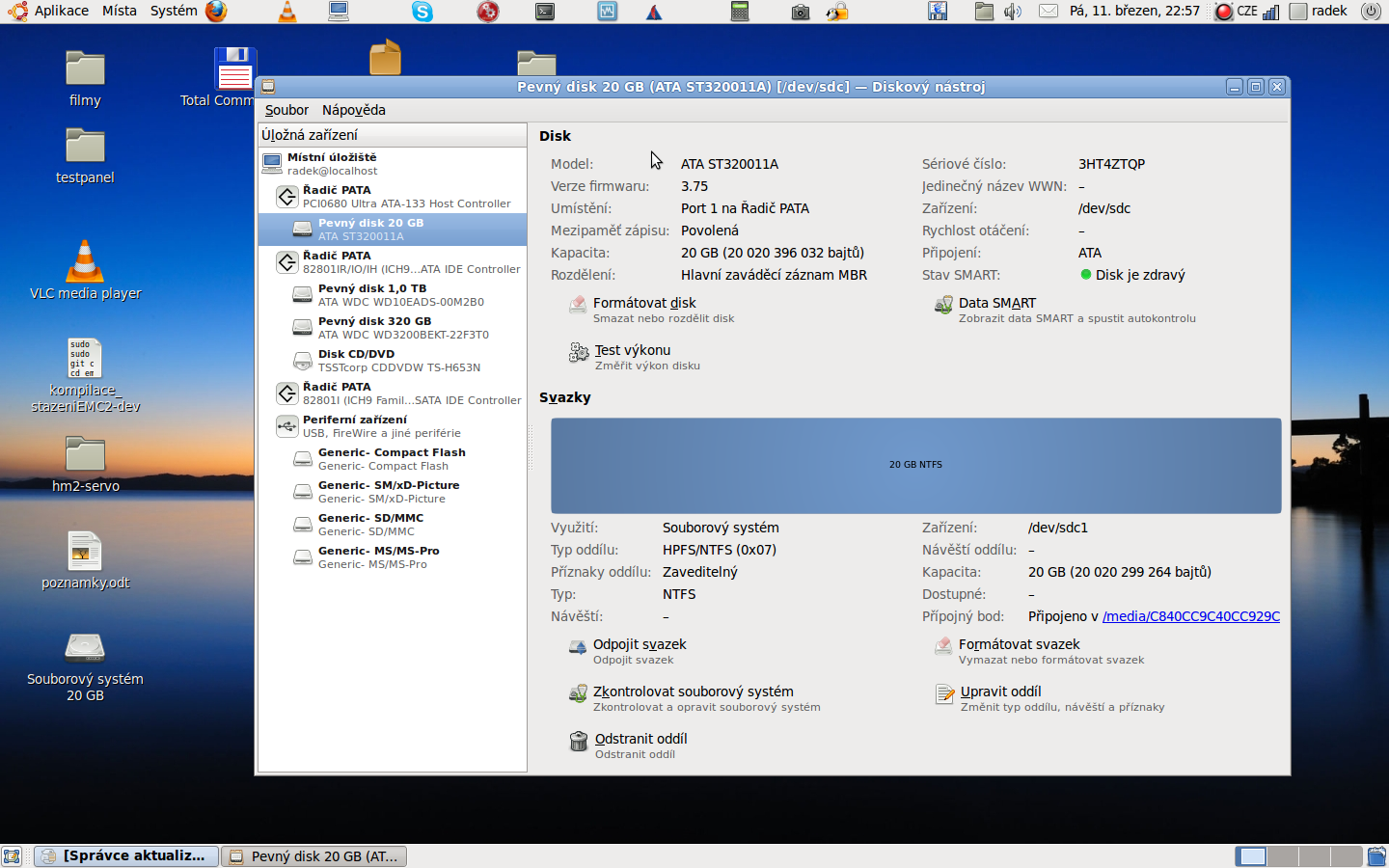Open the mount point /media link
Image resolution: width=1389 pixels, height=868 pixels.
(1190, 616)
